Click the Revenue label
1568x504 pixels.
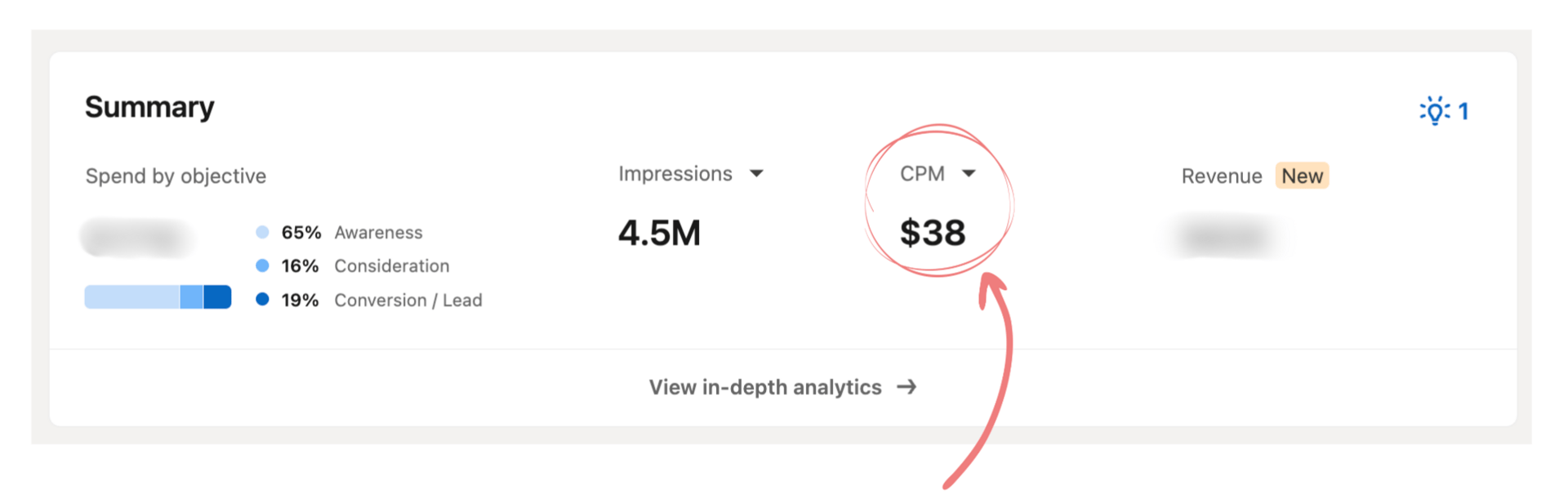click(1222, 176)
